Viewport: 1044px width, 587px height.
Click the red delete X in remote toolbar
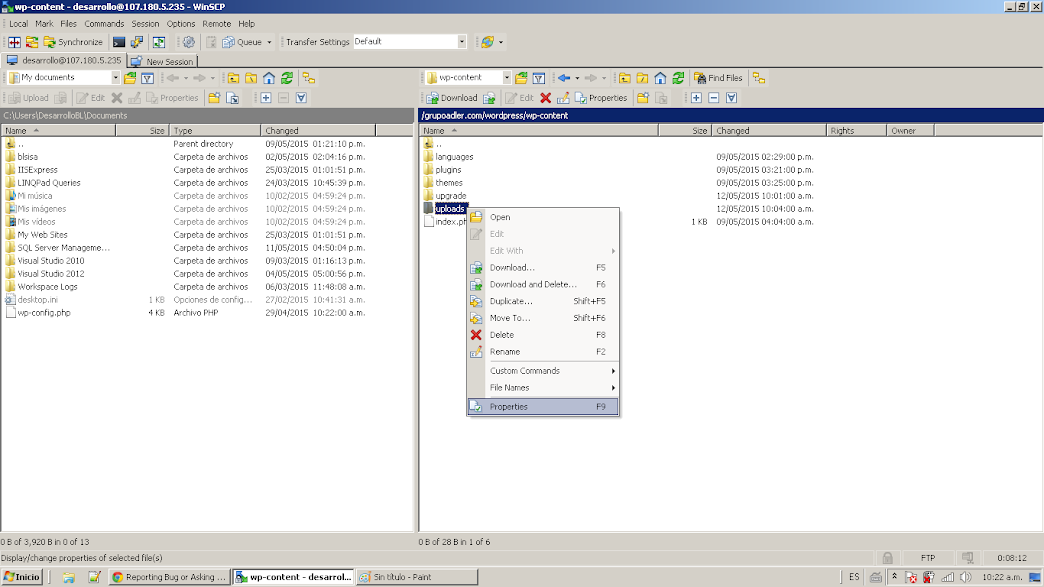click(x=545, y=98)
